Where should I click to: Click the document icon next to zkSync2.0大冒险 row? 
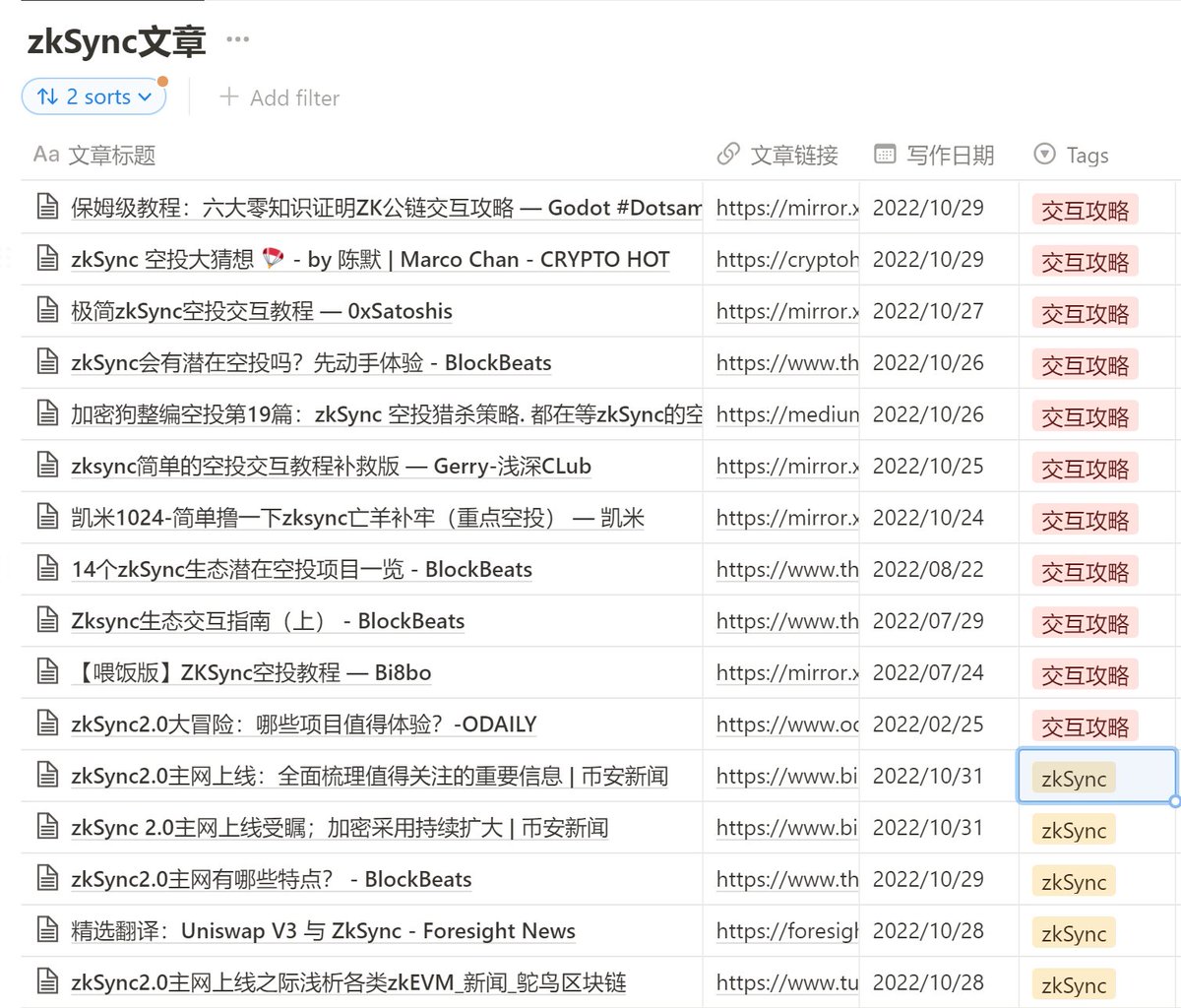[x=48, y=724]
